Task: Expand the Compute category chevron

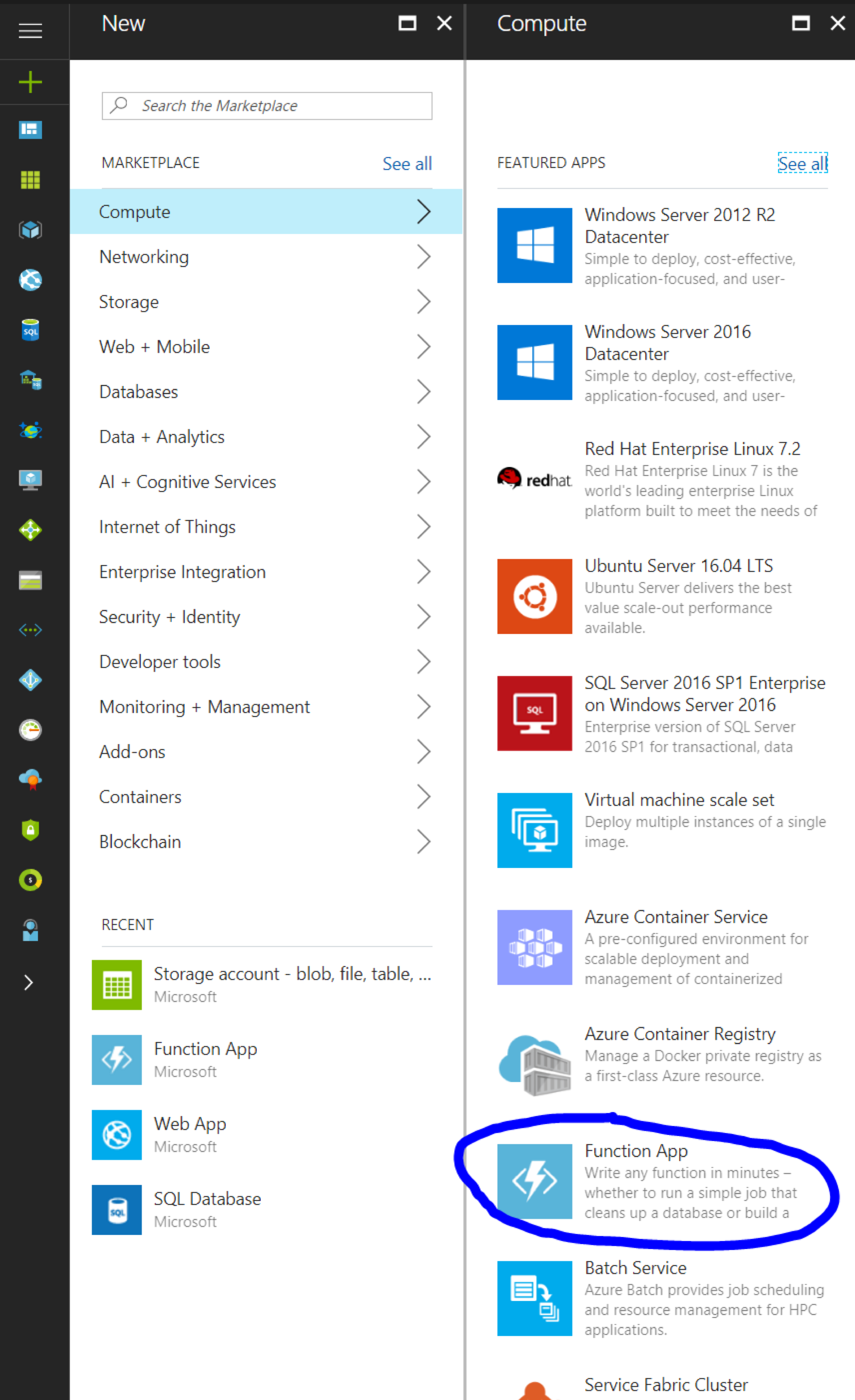Action: pos(423,211)
